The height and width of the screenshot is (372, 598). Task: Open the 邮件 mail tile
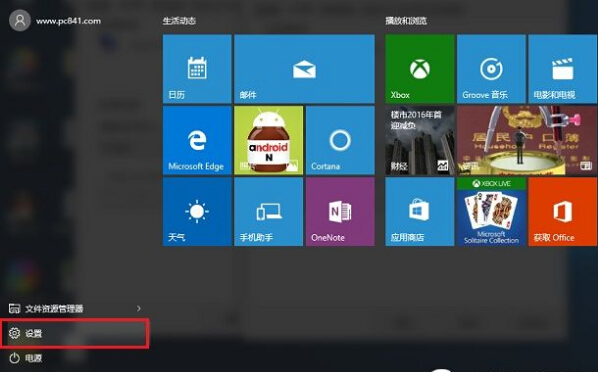click(304, 69)
